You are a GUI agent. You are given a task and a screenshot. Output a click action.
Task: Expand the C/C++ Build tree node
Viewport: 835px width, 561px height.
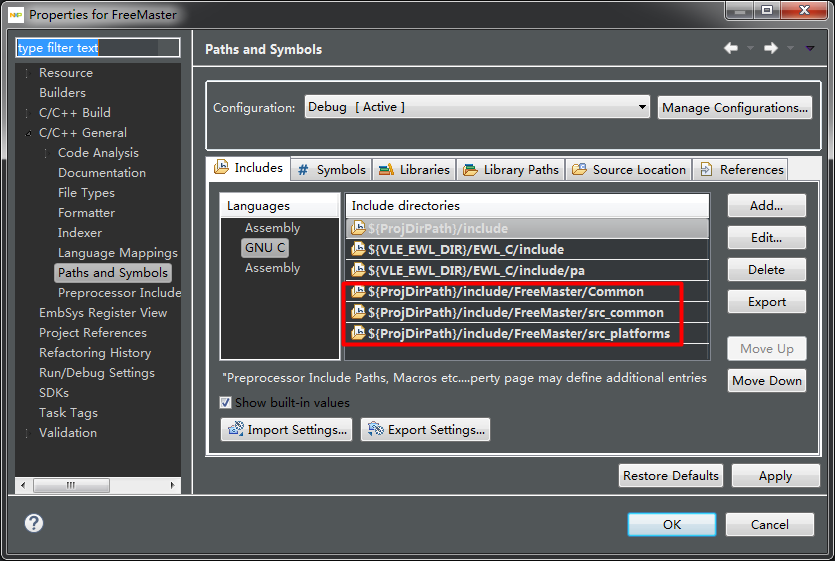pyautogui.click(x=27, y=113)
